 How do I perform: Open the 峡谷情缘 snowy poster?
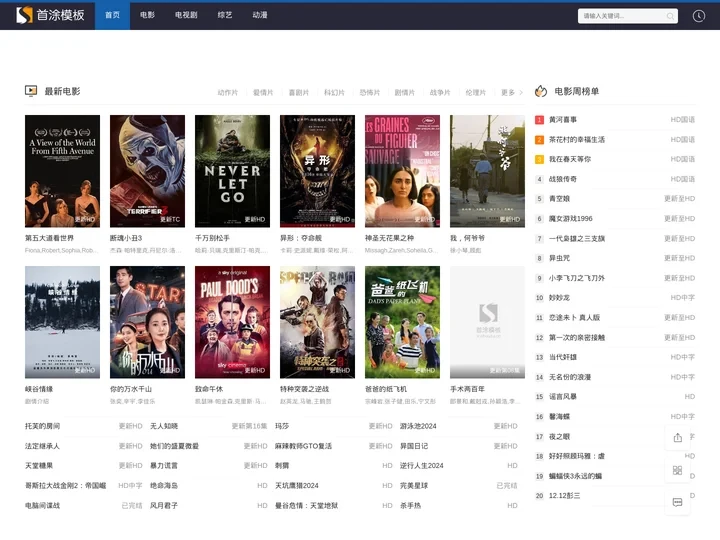62,322
